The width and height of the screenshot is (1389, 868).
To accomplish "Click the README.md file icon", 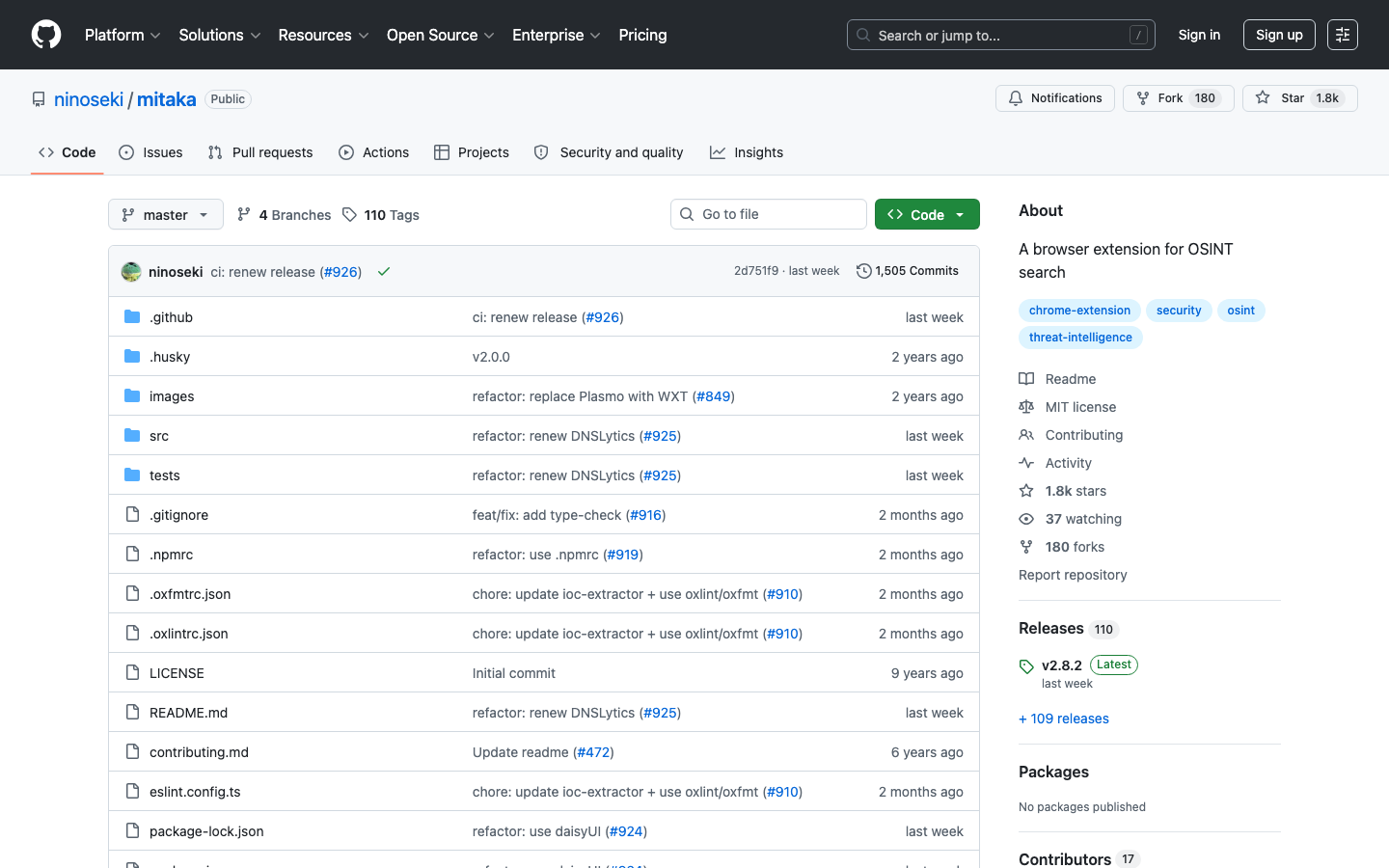I will 132,713.
